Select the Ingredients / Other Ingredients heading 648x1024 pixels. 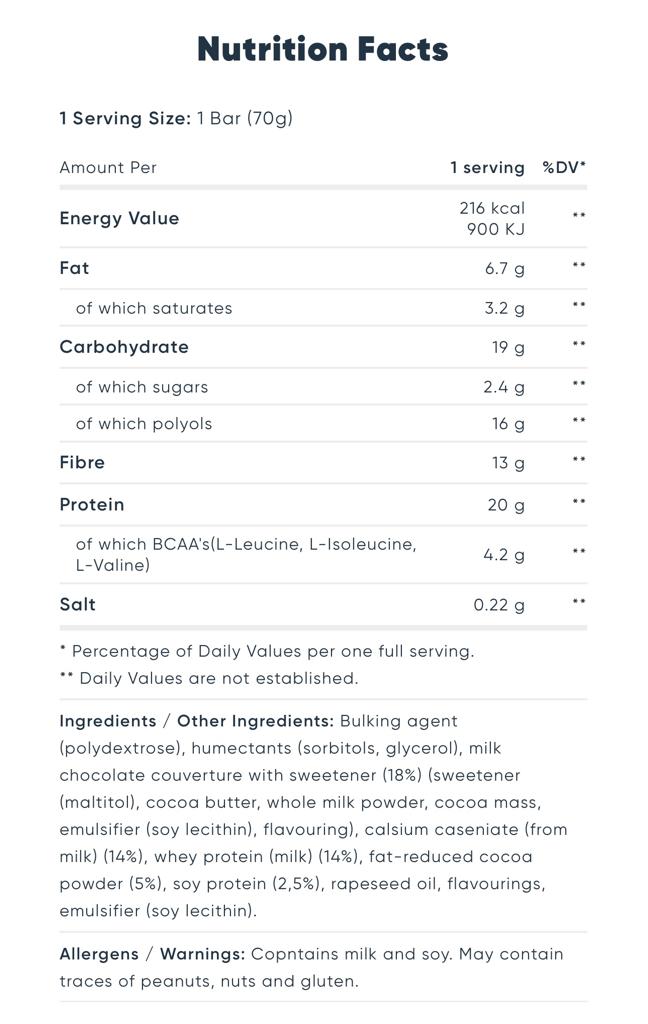(x=196, y=721)
